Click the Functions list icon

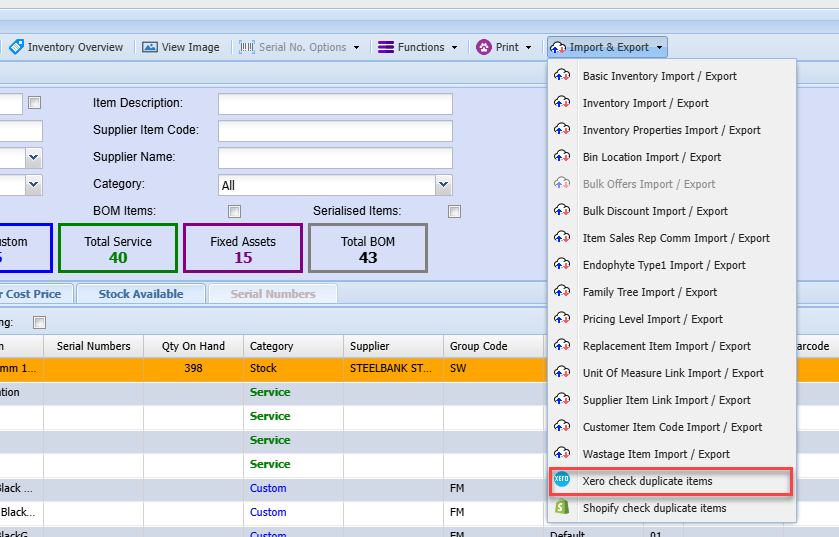tap(385, 47)
